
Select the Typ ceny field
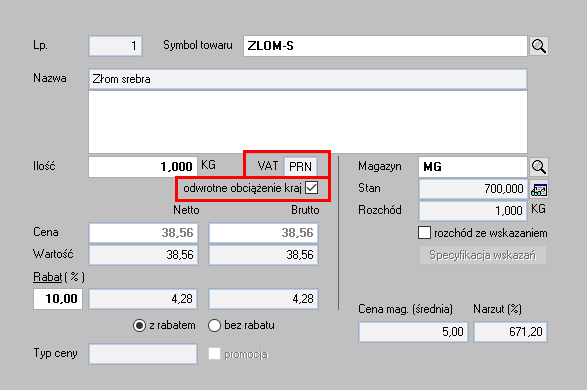coord(143,354)
